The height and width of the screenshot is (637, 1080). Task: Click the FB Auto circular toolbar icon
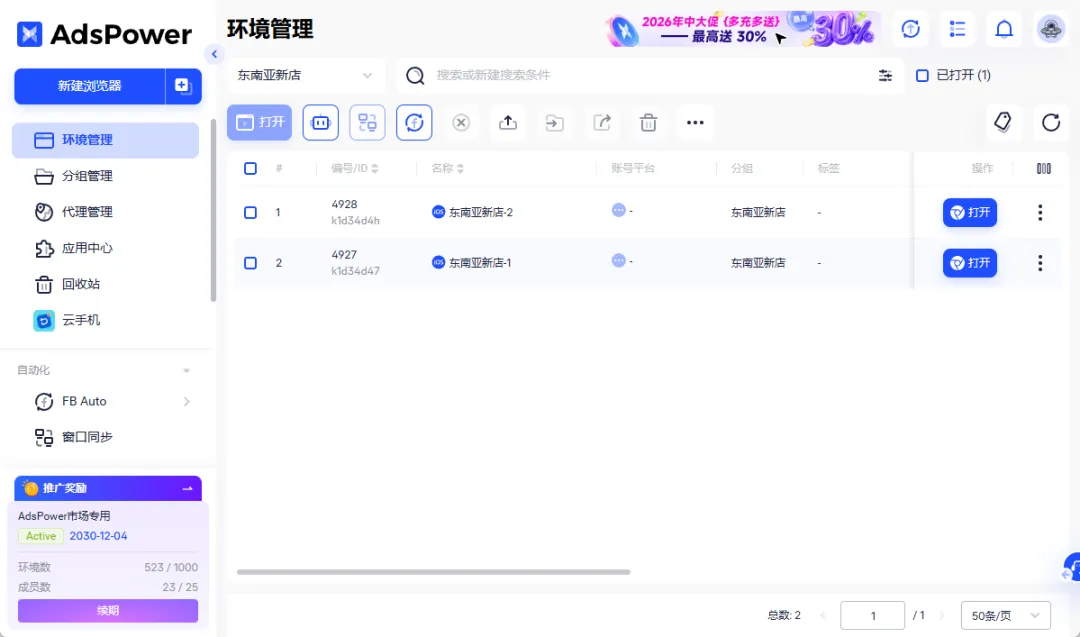tap(414, 123)
